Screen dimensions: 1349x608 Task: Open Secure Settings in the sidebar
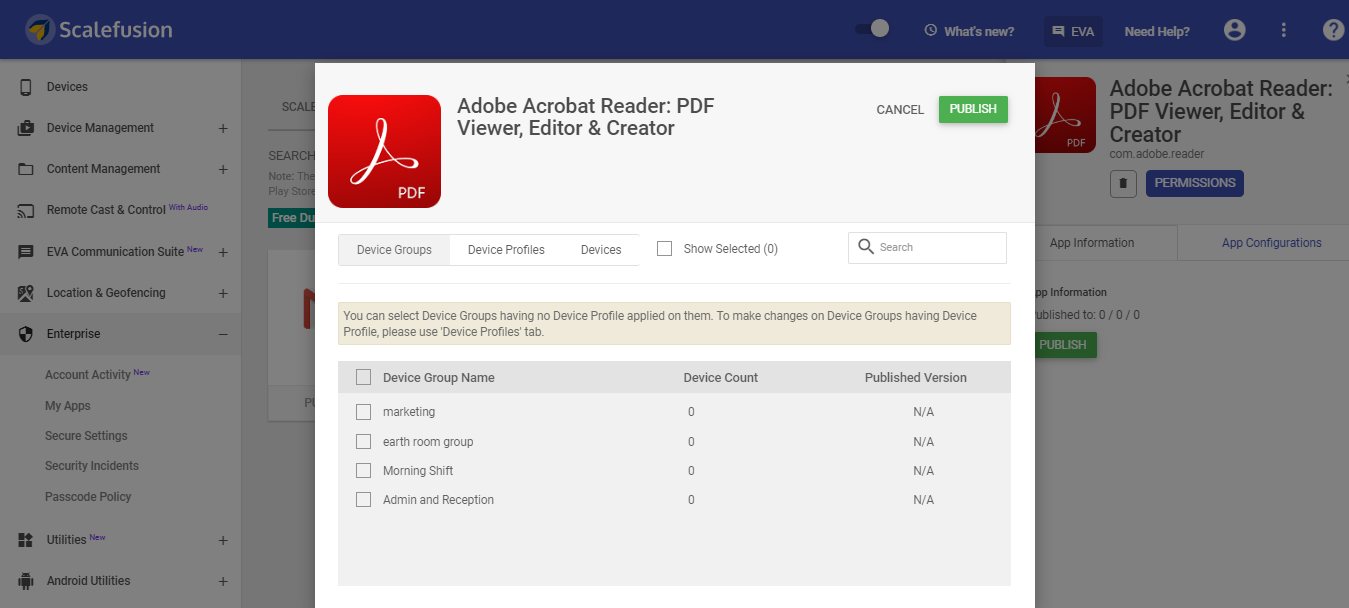(86, 436)
